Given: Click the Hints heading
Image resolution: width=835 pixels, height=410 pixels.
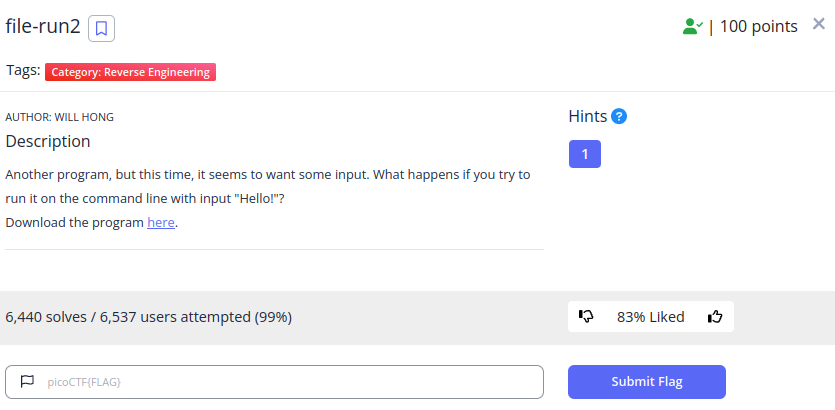Looking at the screenshot, I should [x=588, y=116].
